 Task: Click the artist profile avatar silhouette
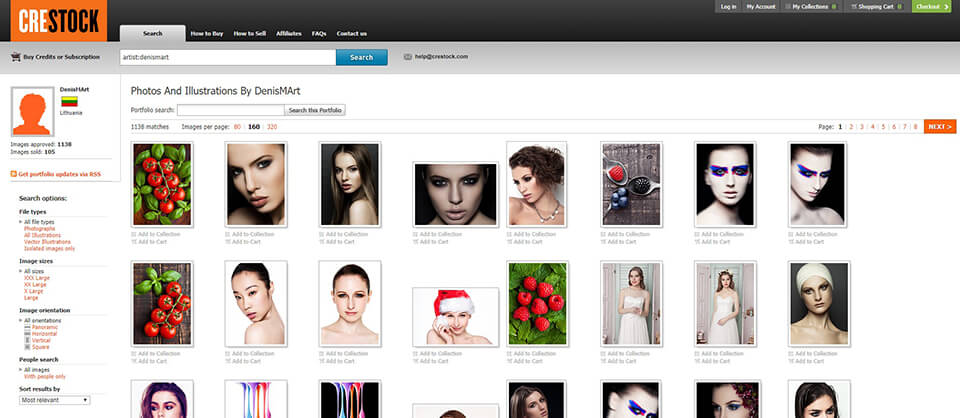(32, 113)
